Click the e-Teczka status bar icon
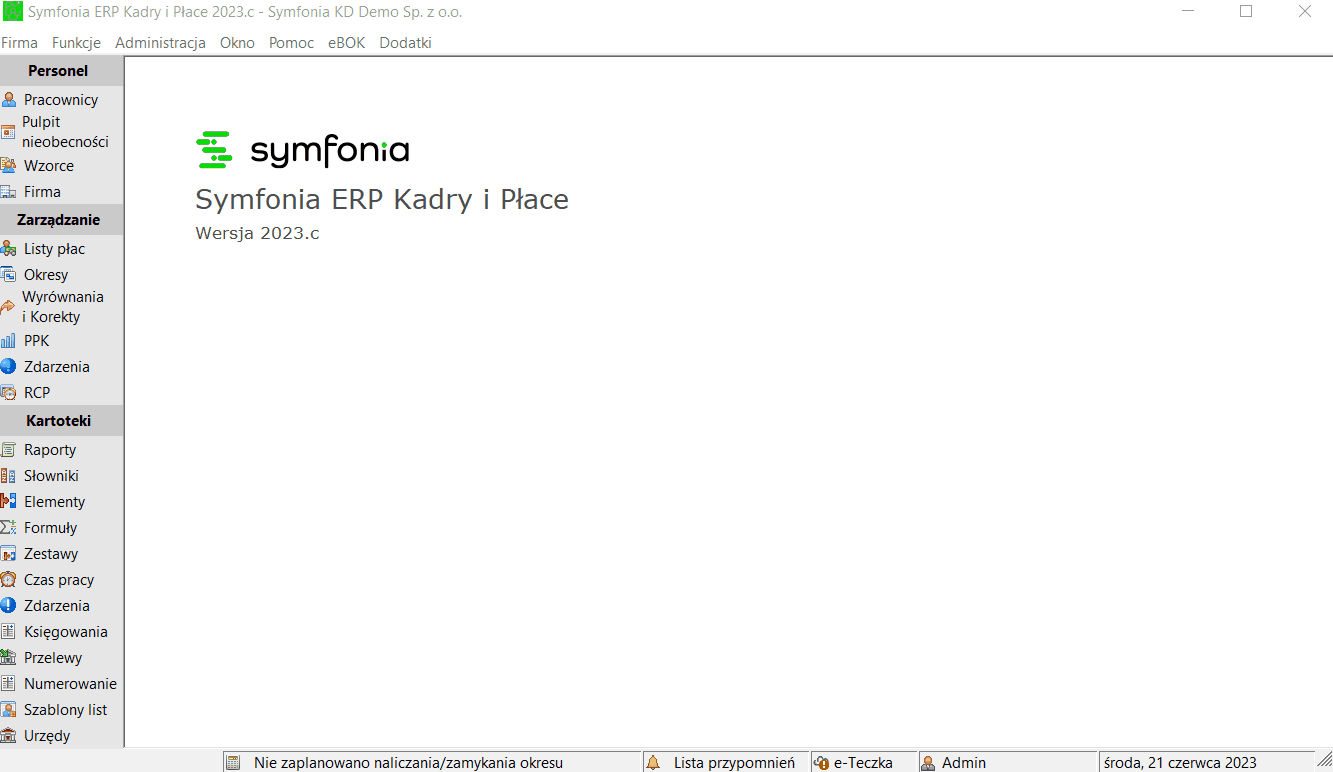 822,763
